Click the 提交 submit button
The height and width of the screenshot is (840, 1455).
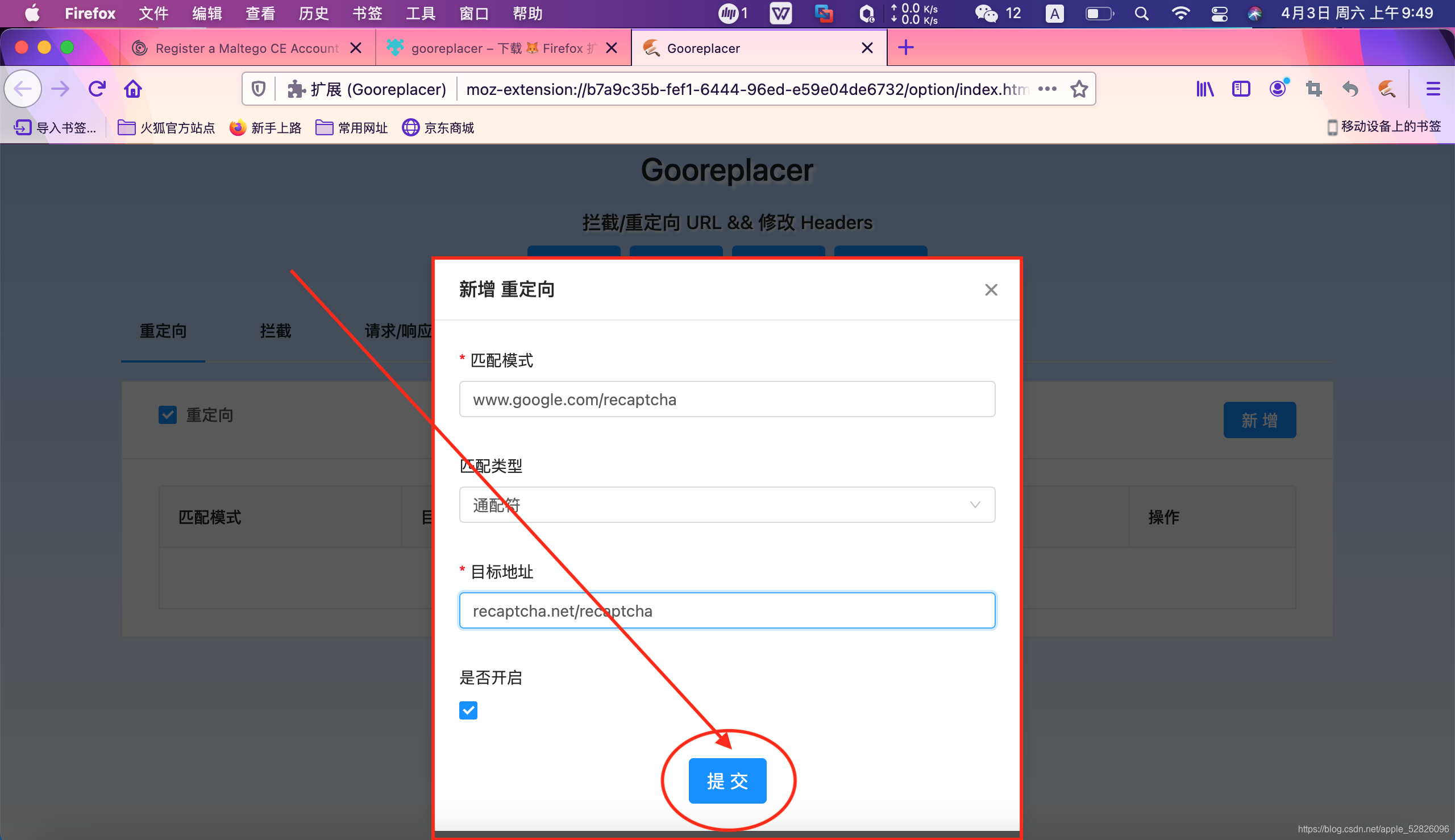(727, 780)
